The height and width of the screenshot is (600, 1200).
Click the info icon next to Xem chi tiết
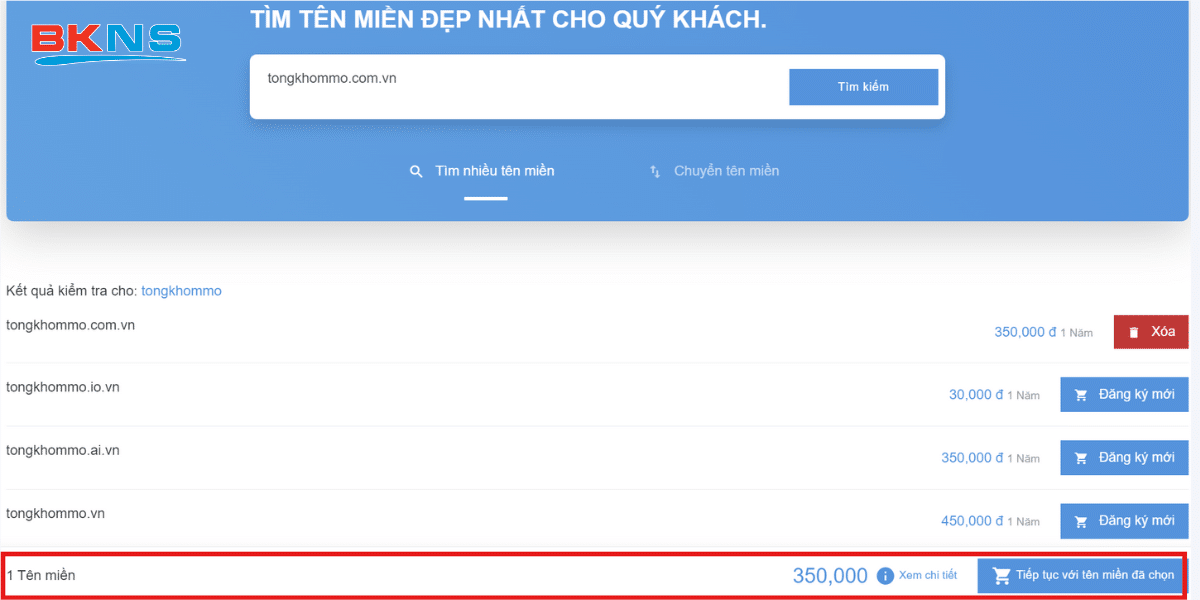[x=885, y=576]
